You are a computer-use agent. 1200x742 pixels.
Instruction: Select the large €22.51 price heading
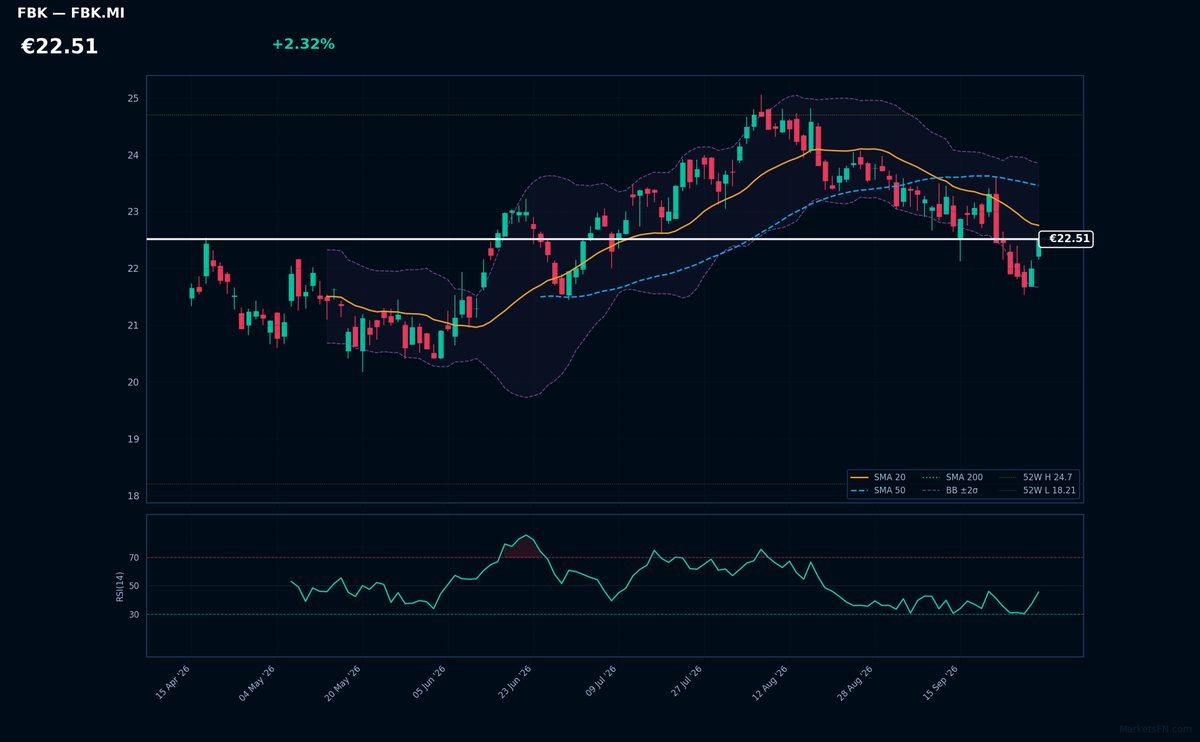click(x=59, y=47)
